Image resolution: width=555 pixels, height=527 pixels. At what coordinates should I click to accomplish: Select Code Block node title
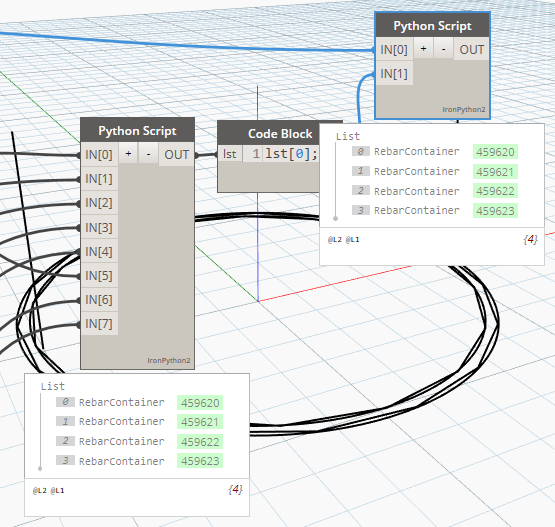(x=280, y=133)
